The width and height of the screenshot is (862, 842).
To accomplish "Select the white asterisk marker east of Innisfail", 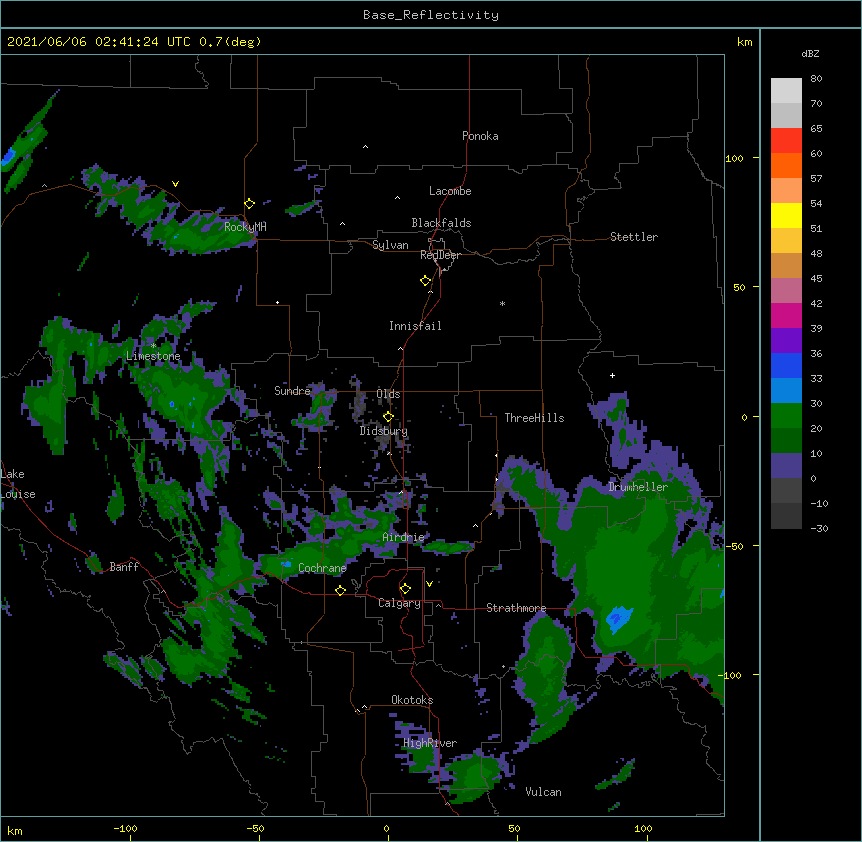I will click(x=502, y=304).
